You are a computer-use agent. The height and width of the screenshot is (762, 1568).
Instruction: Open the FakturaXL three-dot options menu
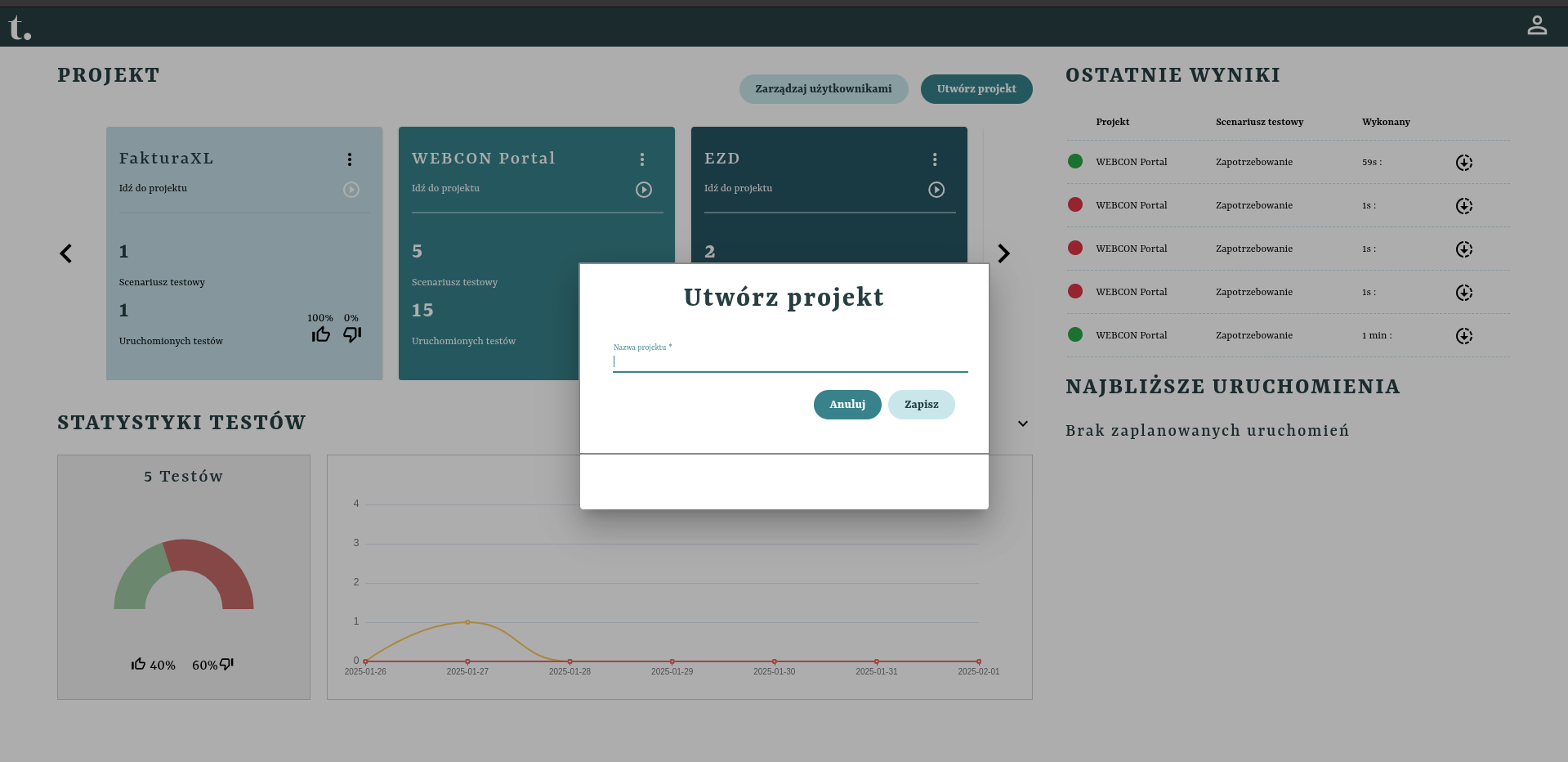point(350,159)
